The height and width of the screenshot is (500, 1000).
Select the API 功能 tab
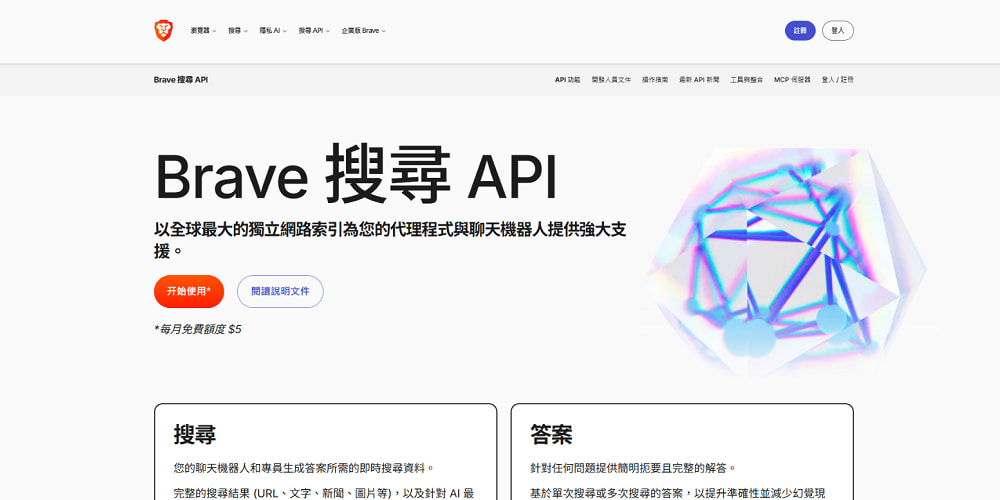pos(568,80)
